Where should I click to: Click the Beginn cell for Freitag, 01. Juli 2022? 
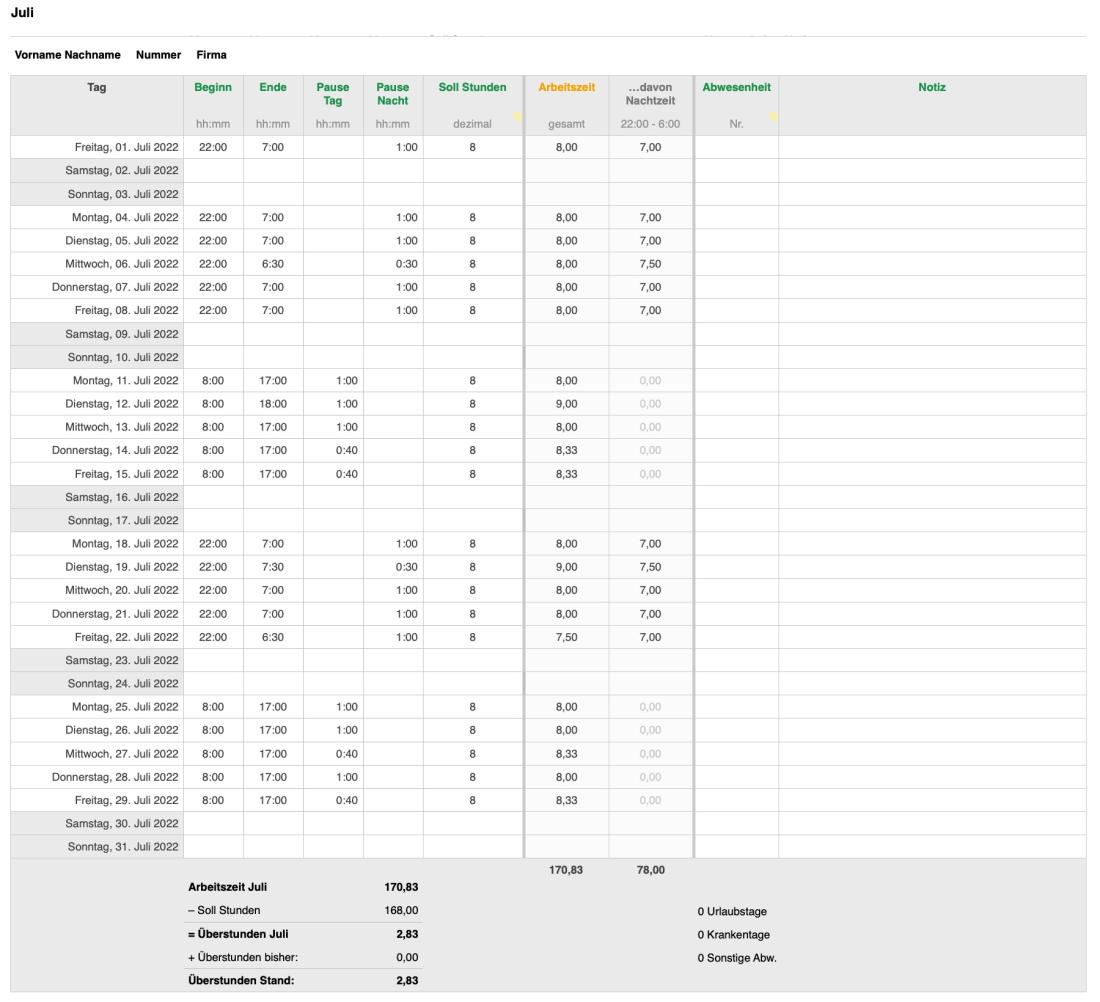point(213,147)
